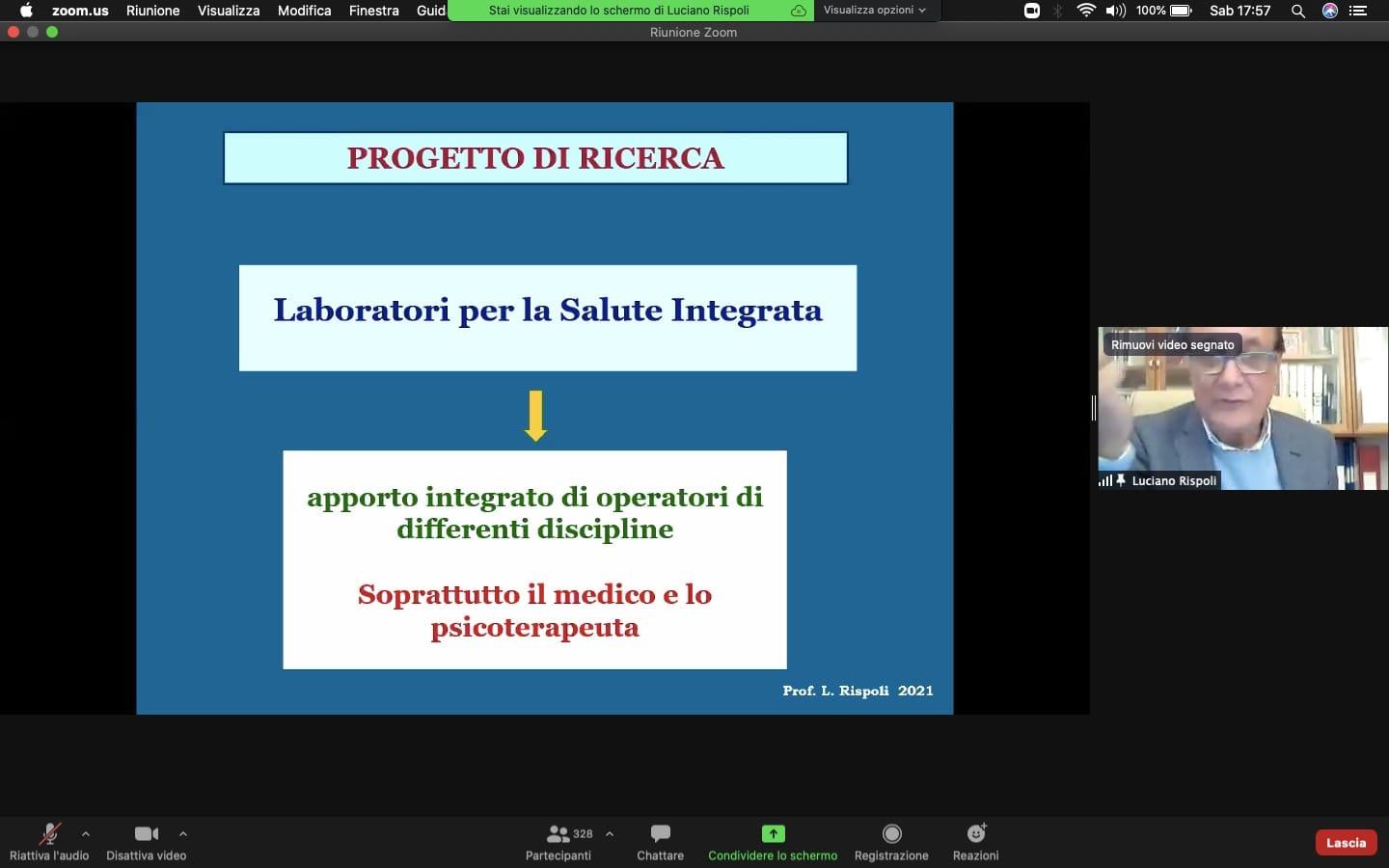Expand video options chevron next to camera

pyautogui.click(x=183, y=833)
